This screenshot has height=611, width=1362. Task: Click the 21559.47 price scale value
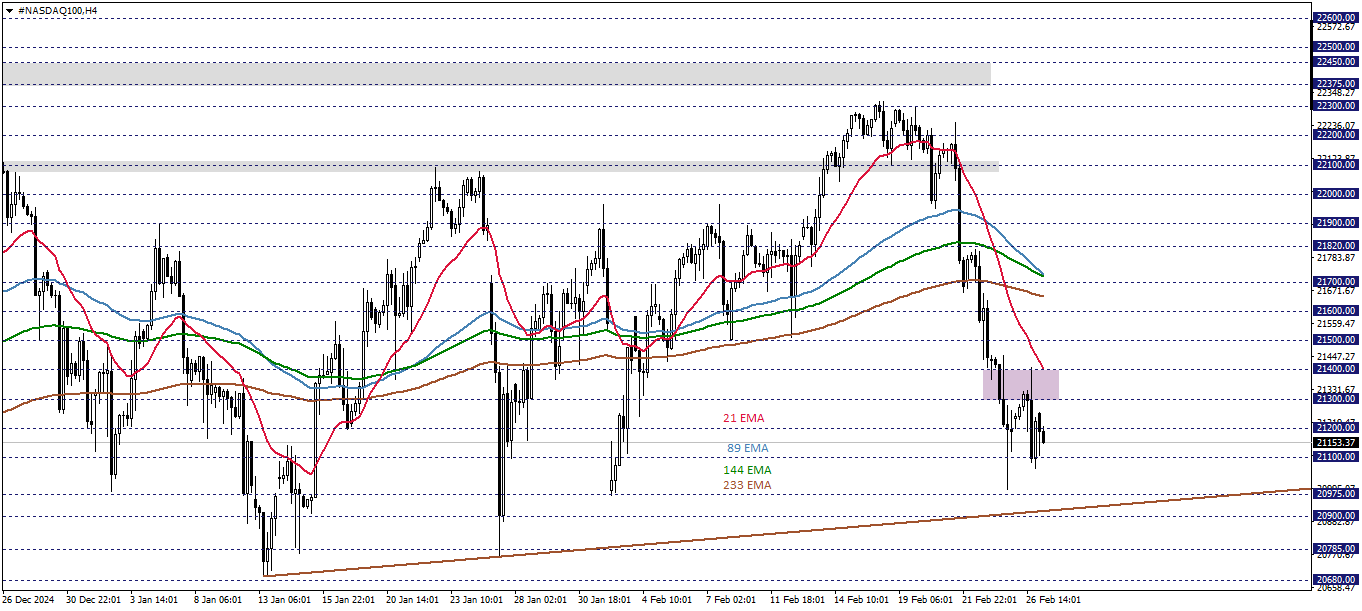click(x=1337, y=324)
